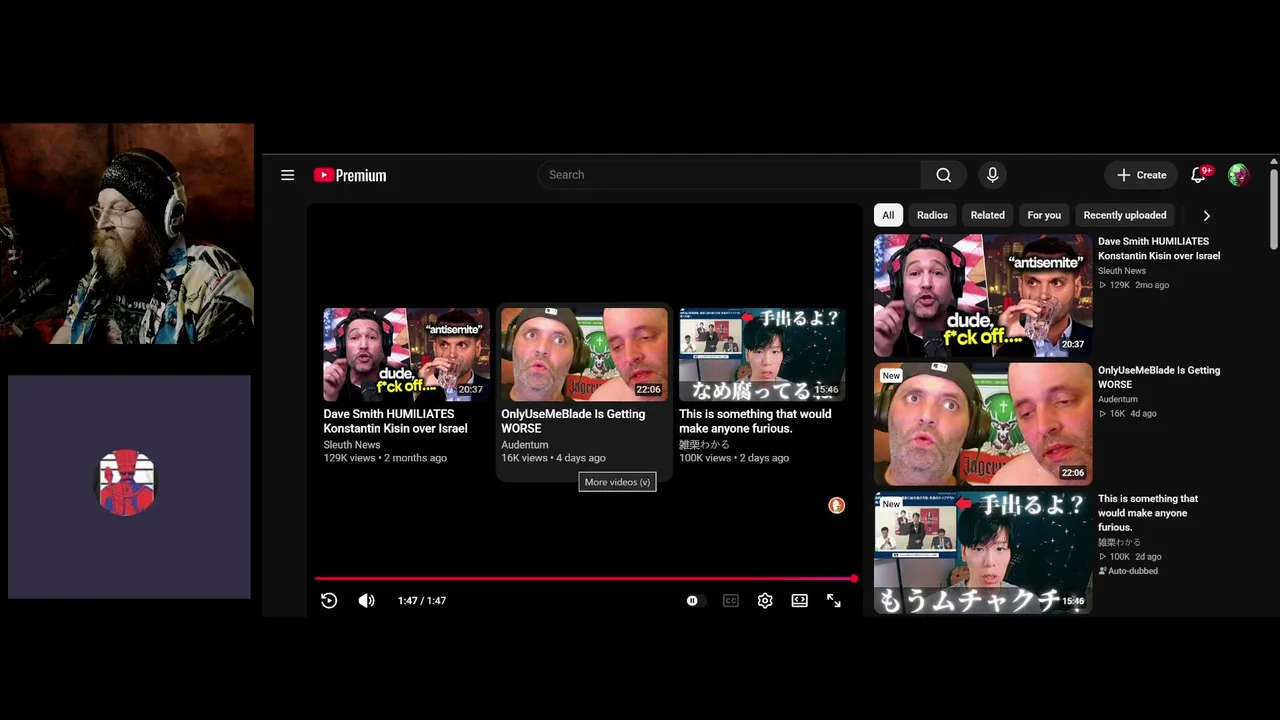Select the Recently uploaded filter chip
The width and height of the screenshot is (1280, 720).
(x=1125, y=215)
